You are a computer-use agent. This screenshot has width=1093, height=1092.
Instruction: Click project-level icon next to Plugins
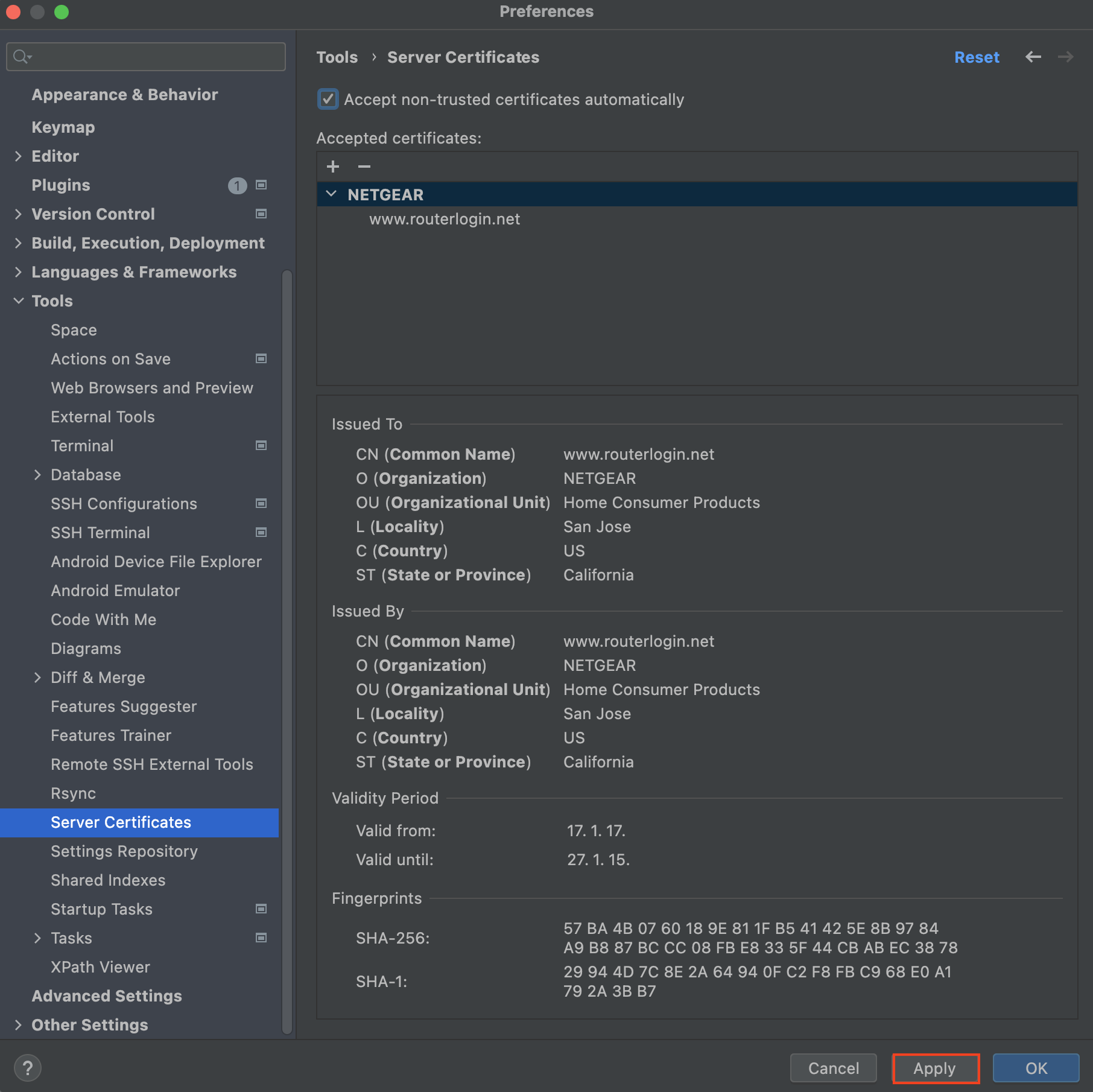pos(261,185)
